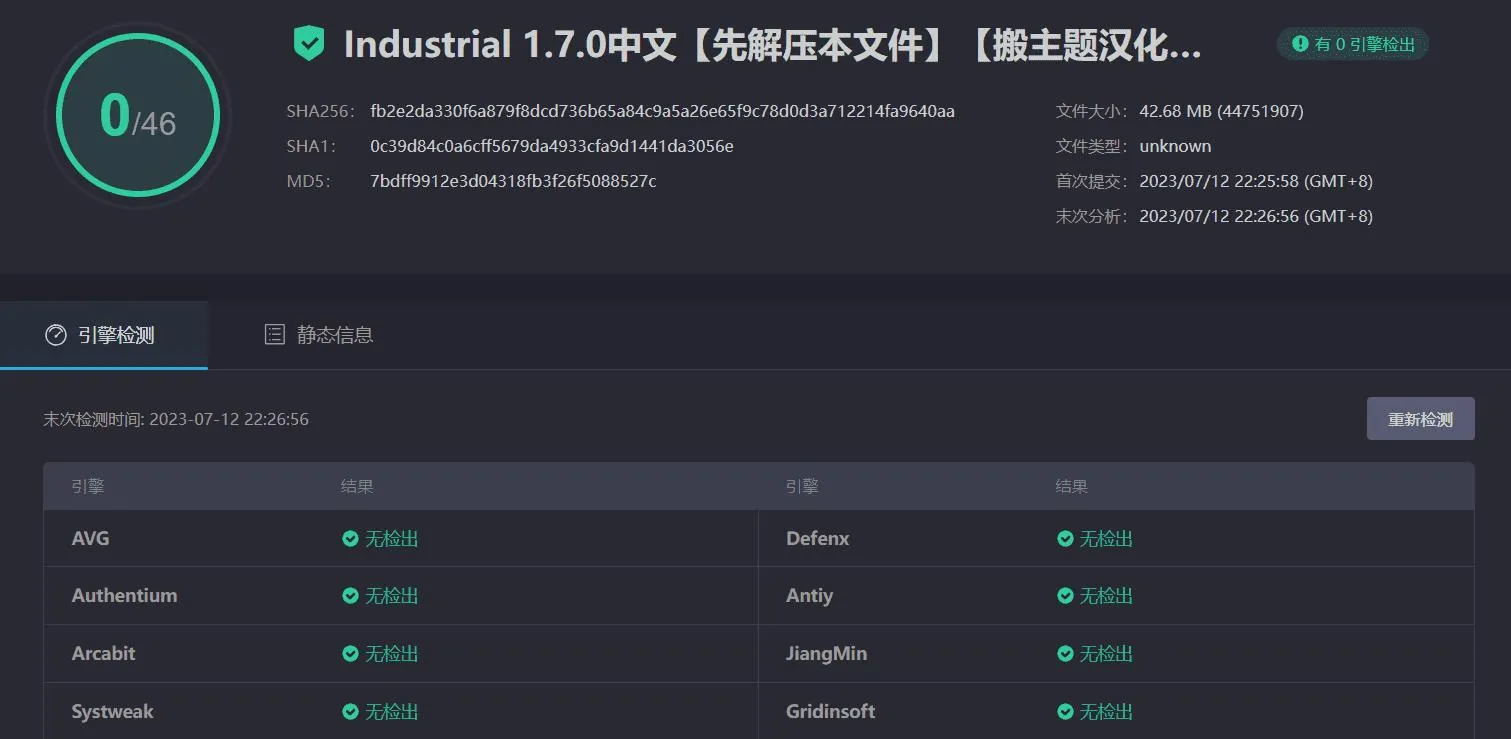Click the 无检出 result for Antiy
Screen dimensions: 1511x739
click(1106, 596)
